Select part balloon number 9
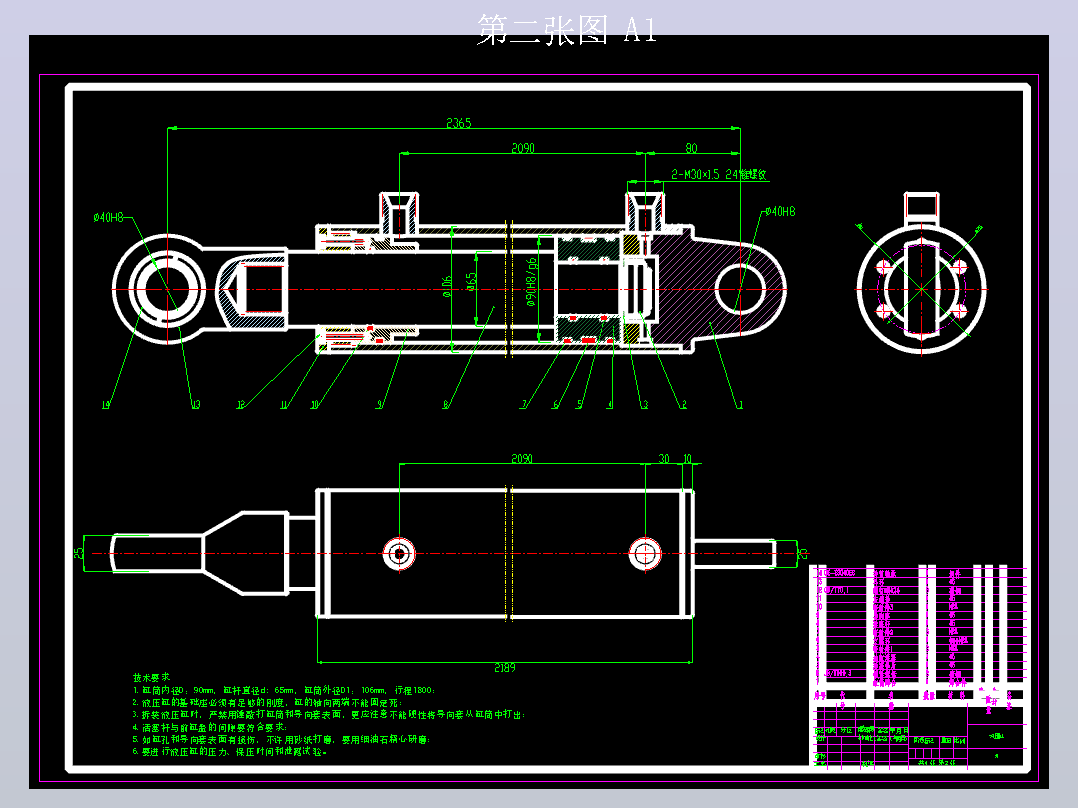This screenshot has height=808, width=1078. pyautogui.click(x=379, y=405)
